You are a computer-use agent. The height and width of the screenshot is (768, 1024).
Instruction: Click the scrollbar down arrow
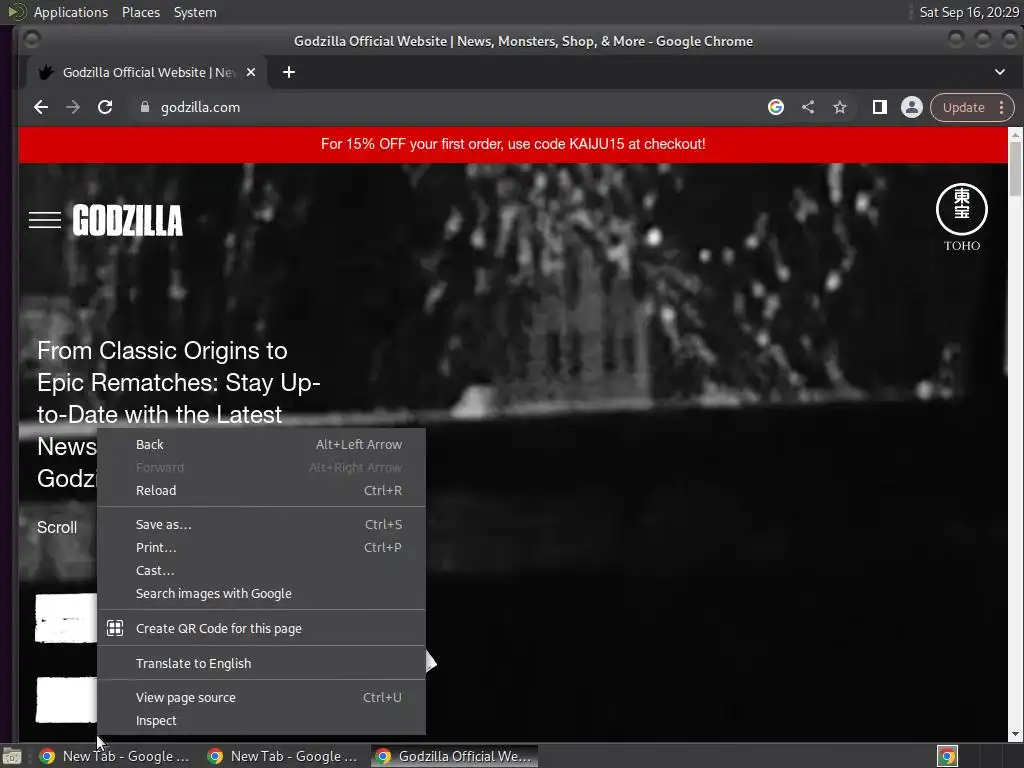point(1015,734)
